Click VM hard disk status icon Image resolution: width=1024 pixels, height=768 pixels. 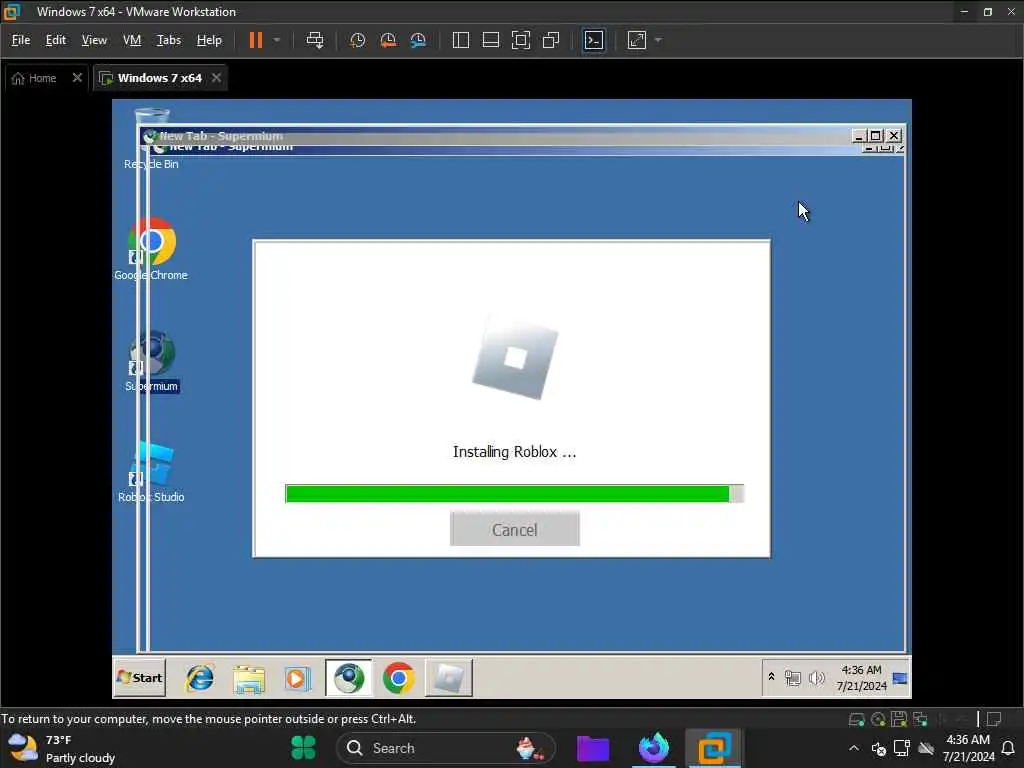857,720
